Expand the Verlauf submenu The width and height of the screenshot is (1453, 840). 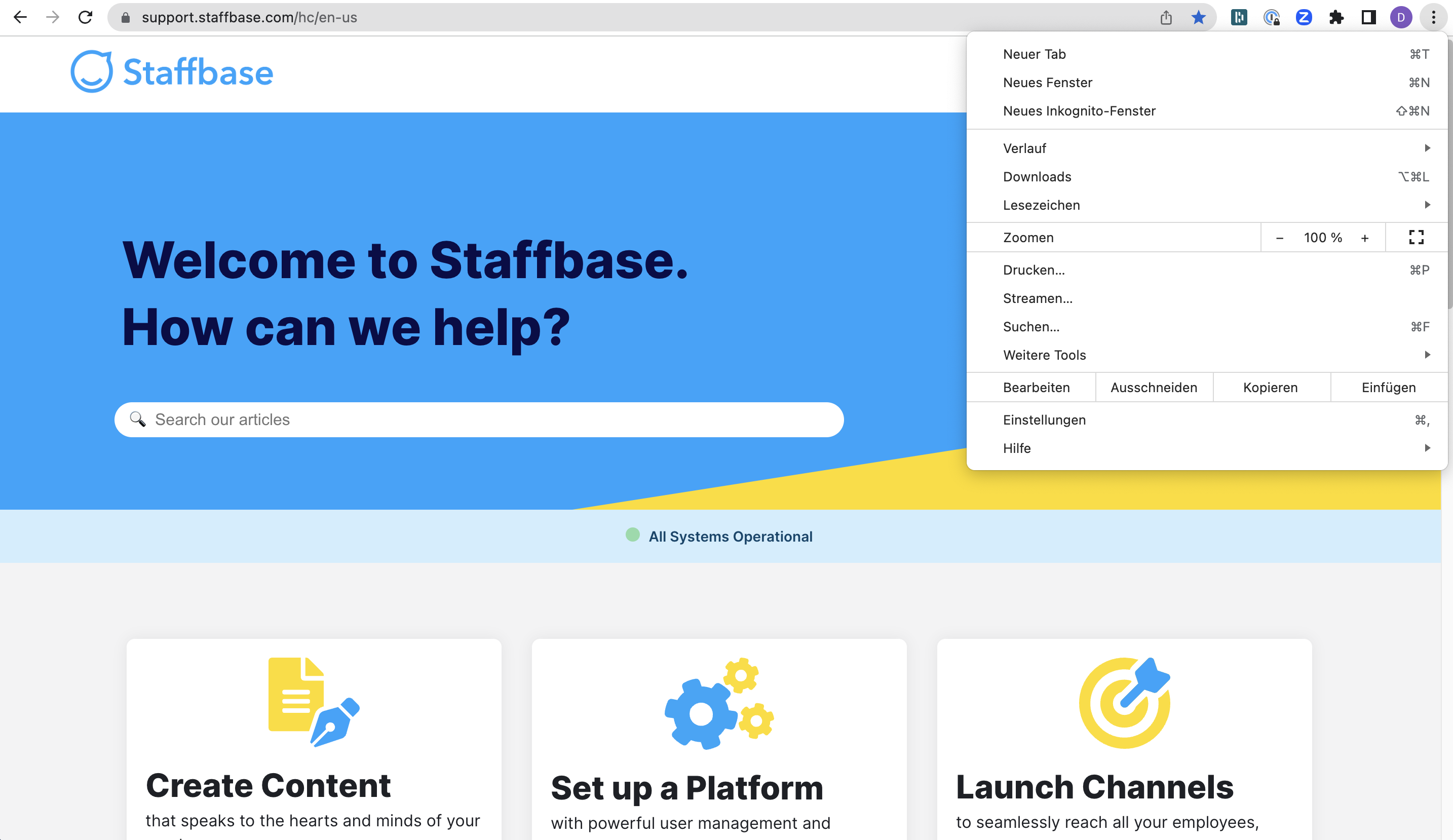coord(1207,148)
